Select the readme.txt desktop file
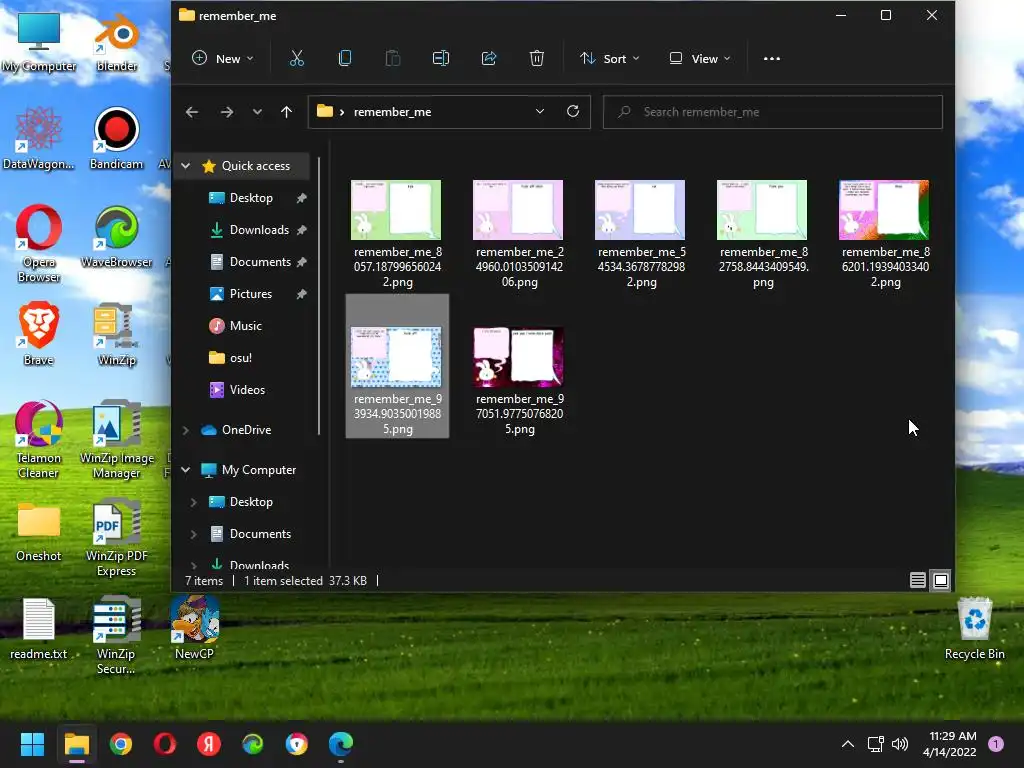Image resolution: width=1024 pixels, height=768 pixels. pos(39,630)
